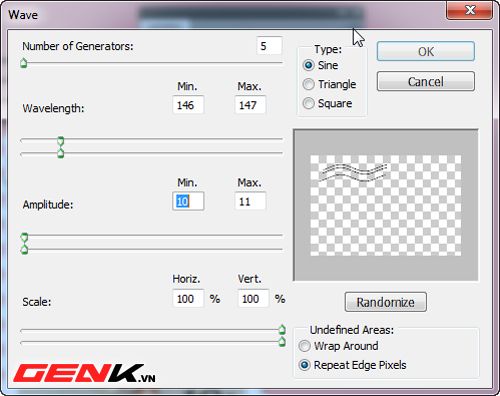Click the OK button

click(x=426, y=51)
